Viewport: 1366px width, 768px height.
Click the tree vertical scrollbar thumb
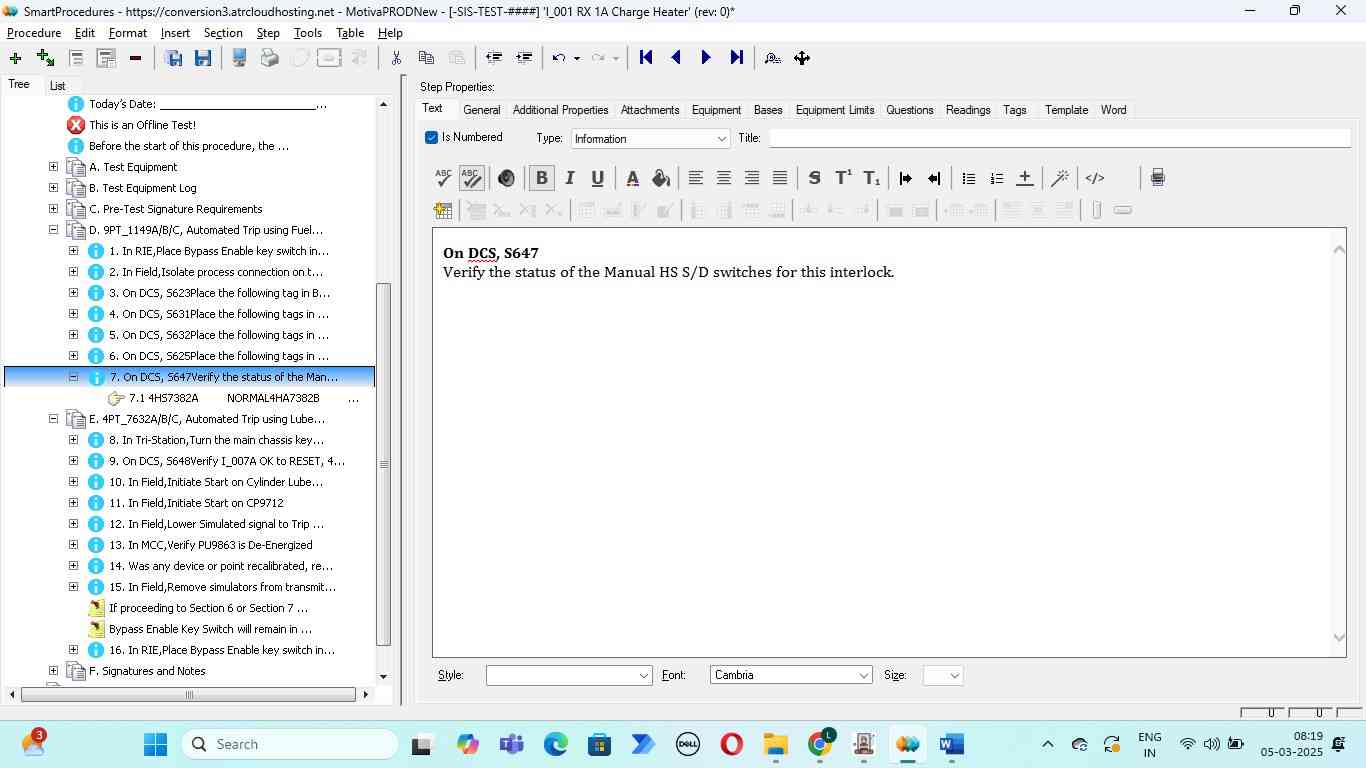383,464
